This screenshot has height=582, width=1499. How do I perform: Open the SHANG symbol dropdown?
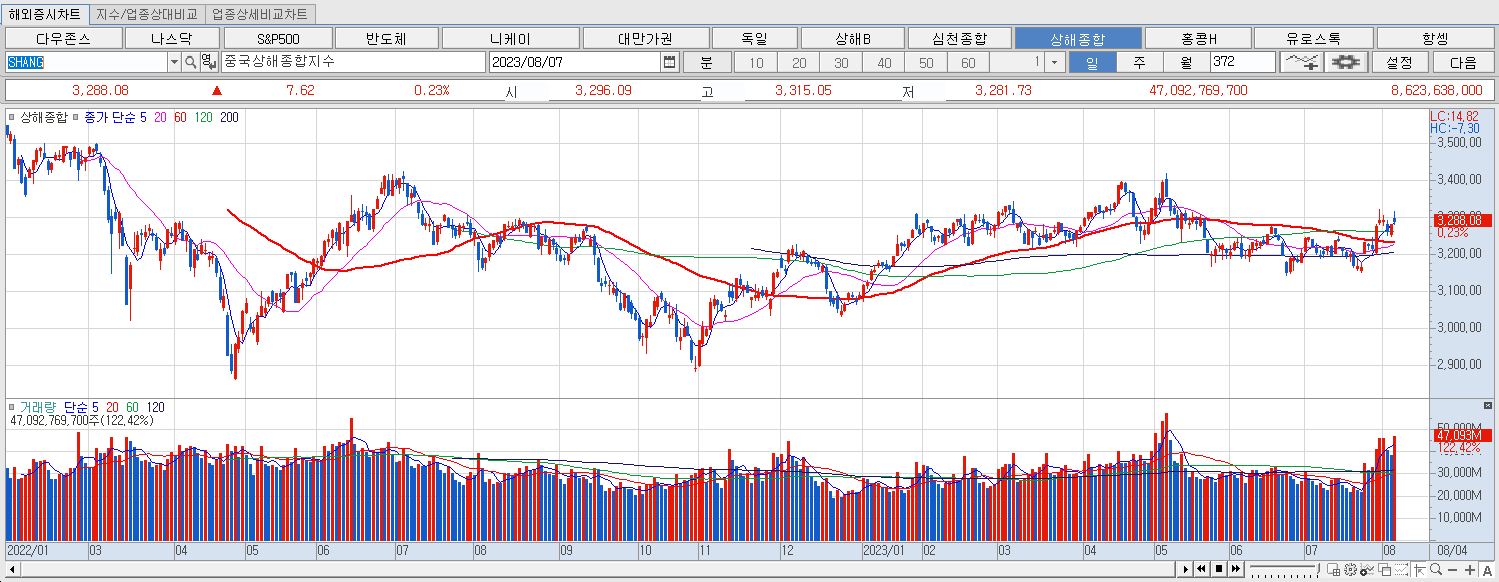pyautogui.click(x=173, y=61)
